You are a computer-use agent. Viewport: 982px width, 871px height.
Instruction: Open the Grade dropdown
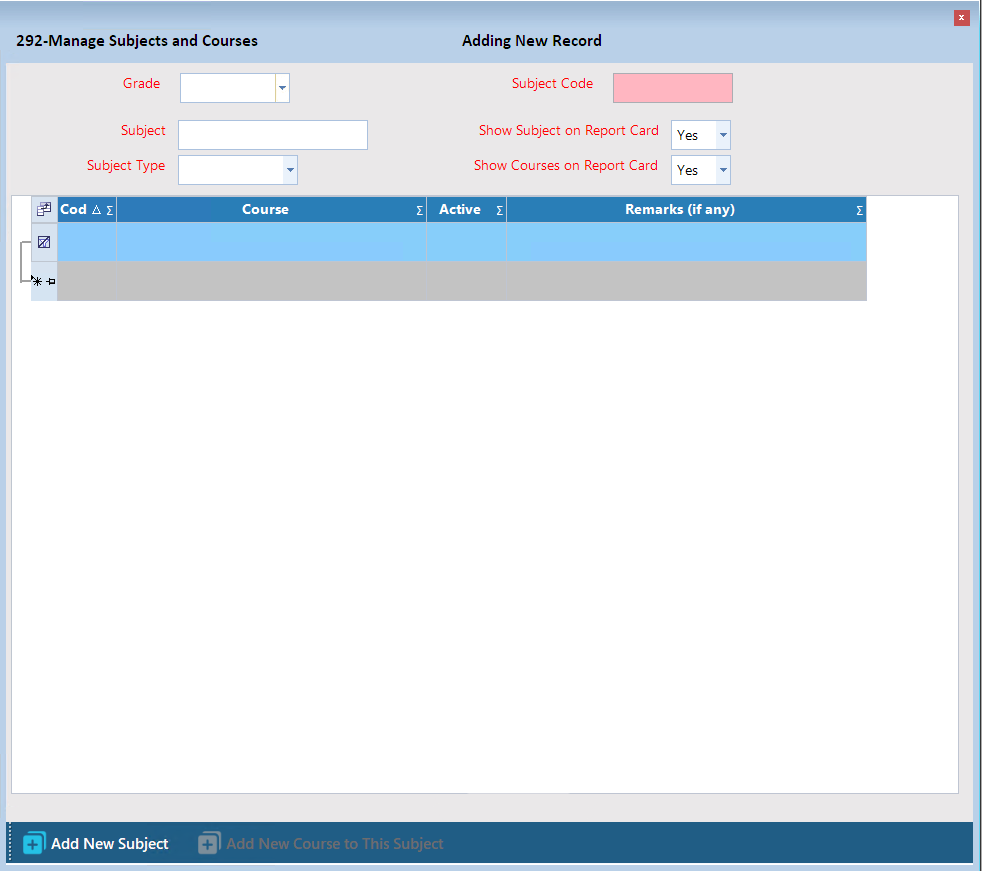point(282,89)
